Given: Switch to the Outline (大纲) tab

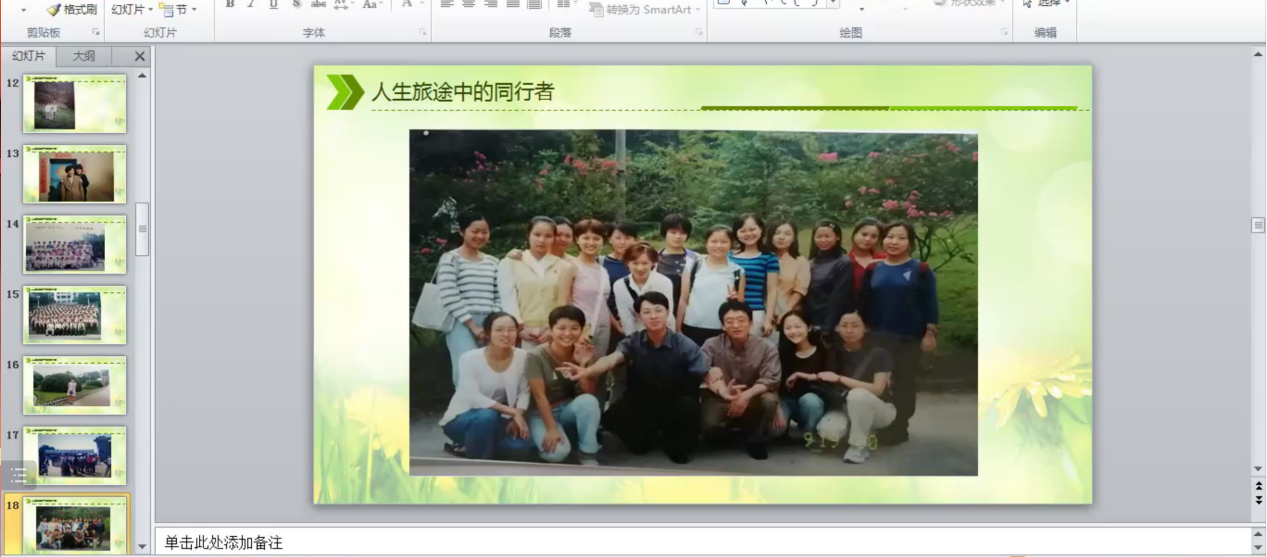Looking at the screenshot, I should (84, 56).
